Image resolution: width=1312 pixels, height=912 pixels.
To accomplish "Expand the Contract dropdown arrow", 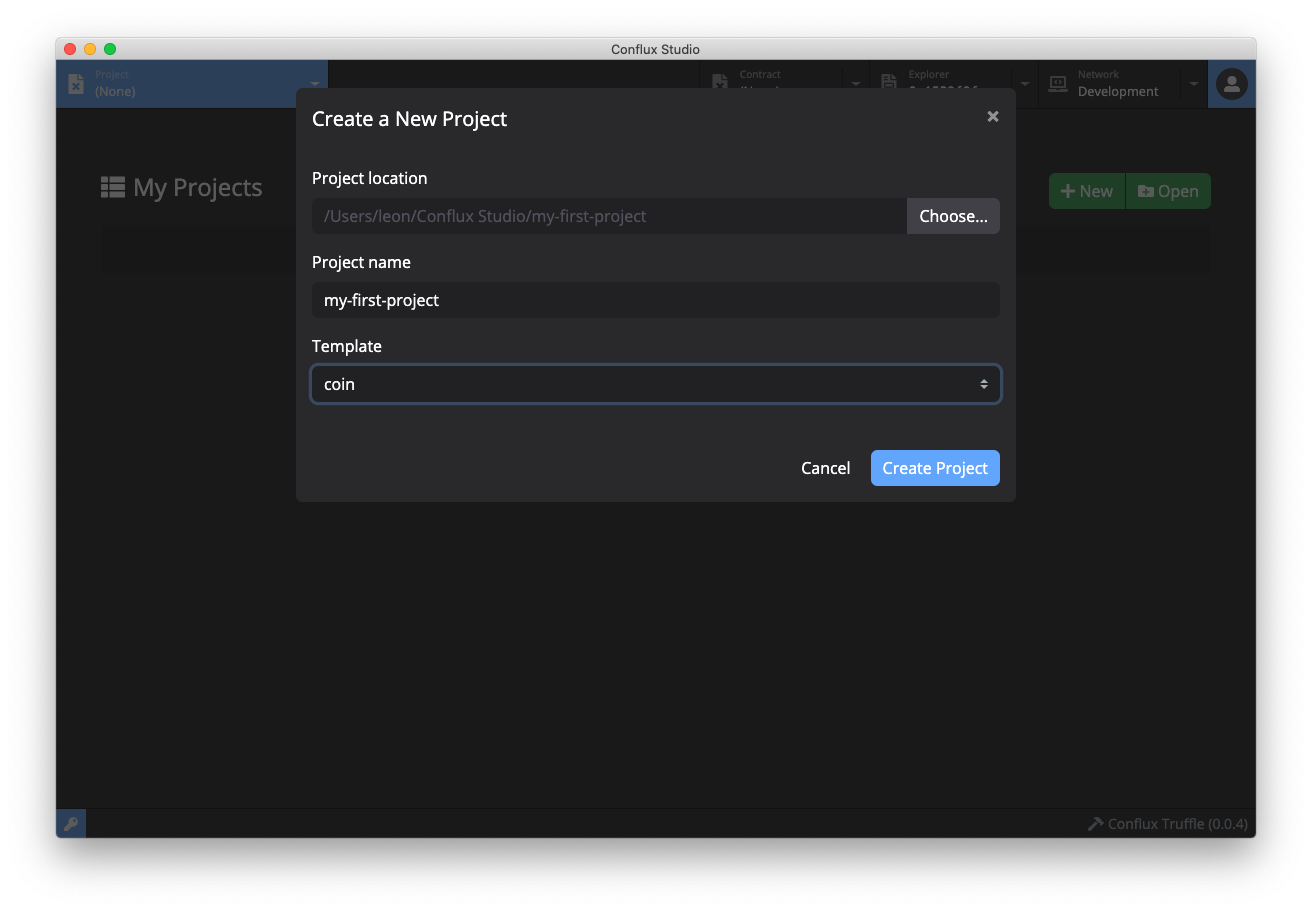I will coord(856,84).
